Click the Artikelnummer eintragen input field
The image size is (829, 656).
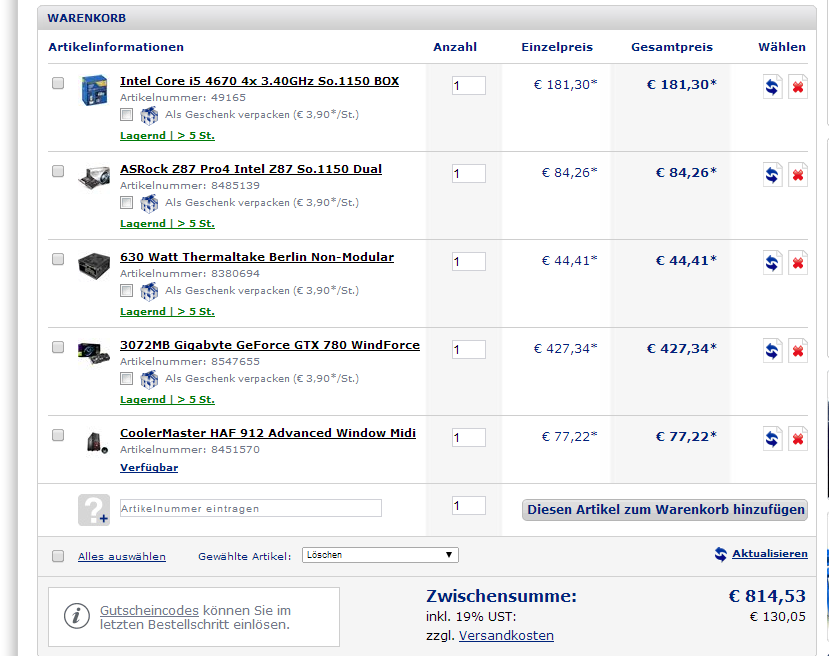[251, 509]
